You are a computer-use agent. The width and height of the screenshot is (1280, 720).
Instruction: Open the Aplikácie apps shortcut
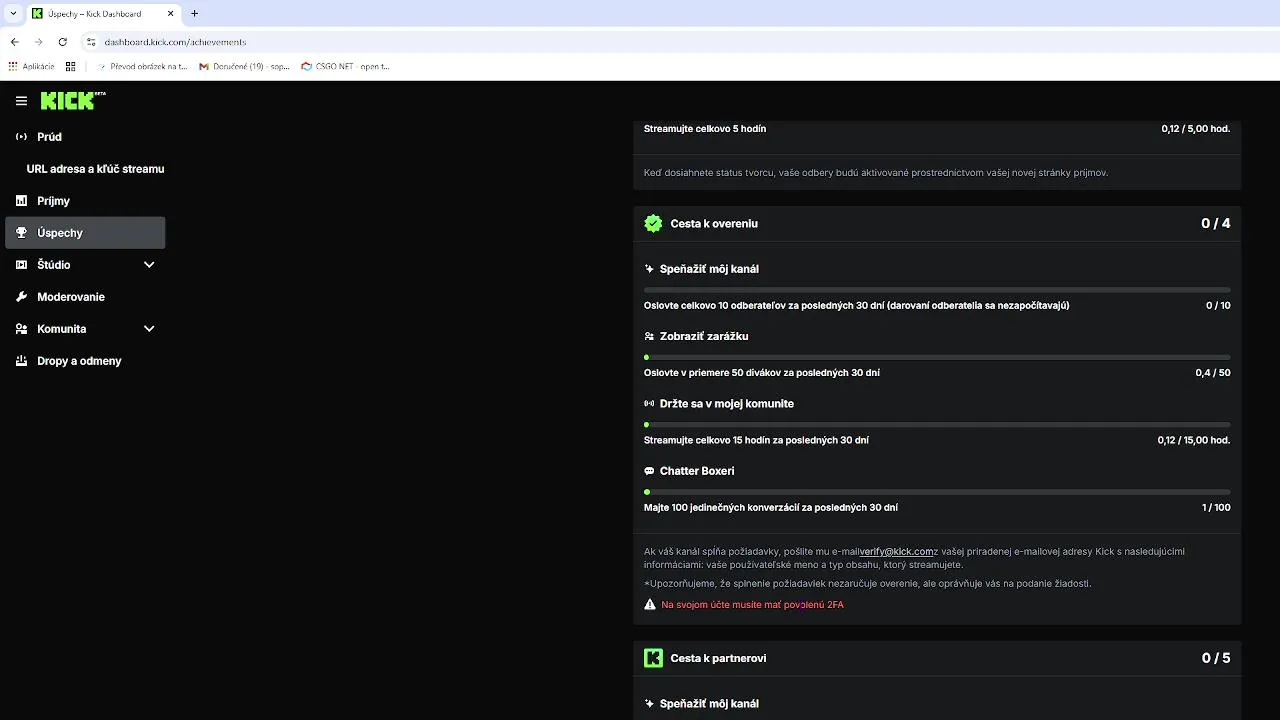31,67
